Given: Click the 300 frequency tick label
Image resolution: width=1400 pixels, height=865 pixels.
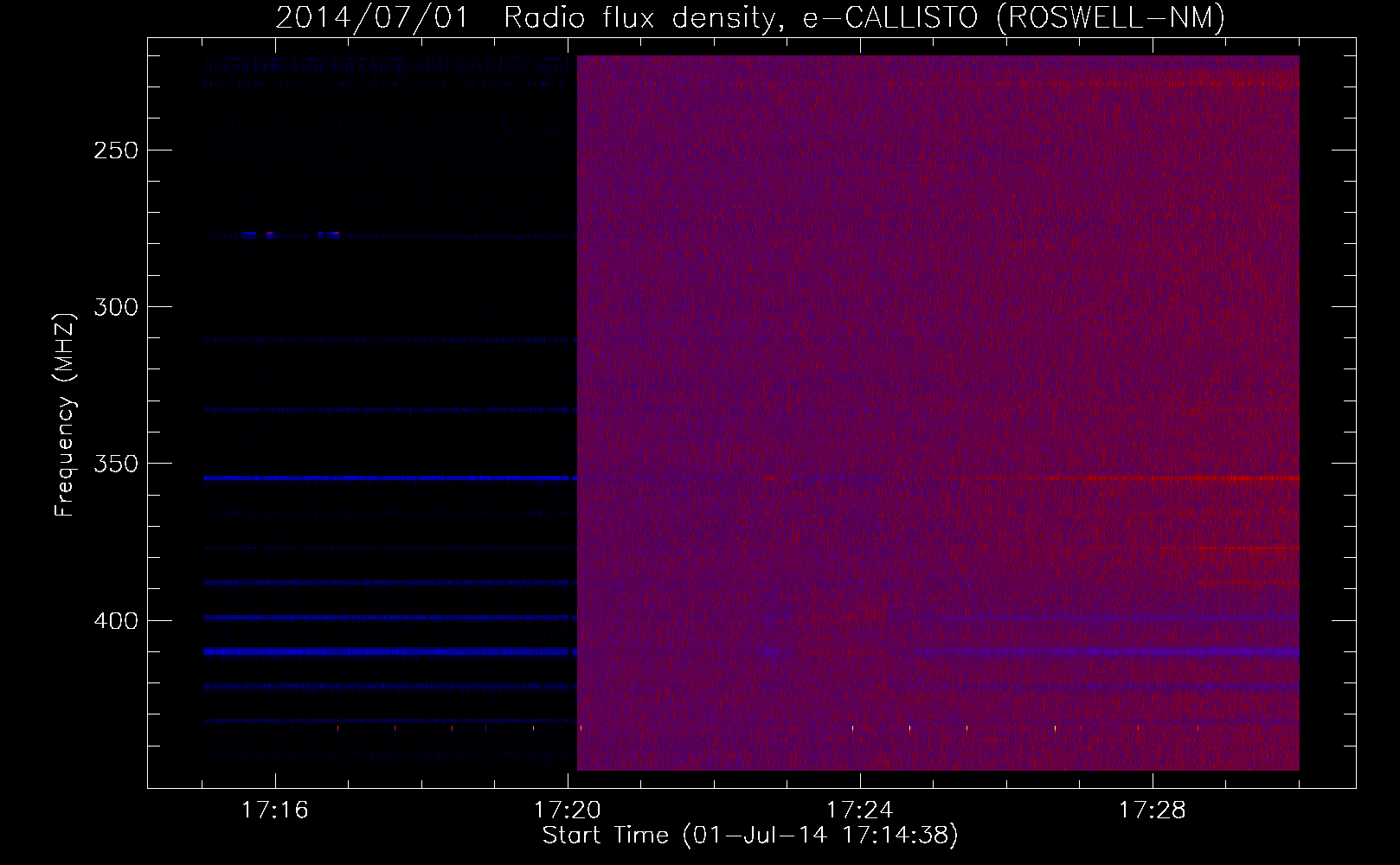Looking at the screenshot, I should pos(116,307).
